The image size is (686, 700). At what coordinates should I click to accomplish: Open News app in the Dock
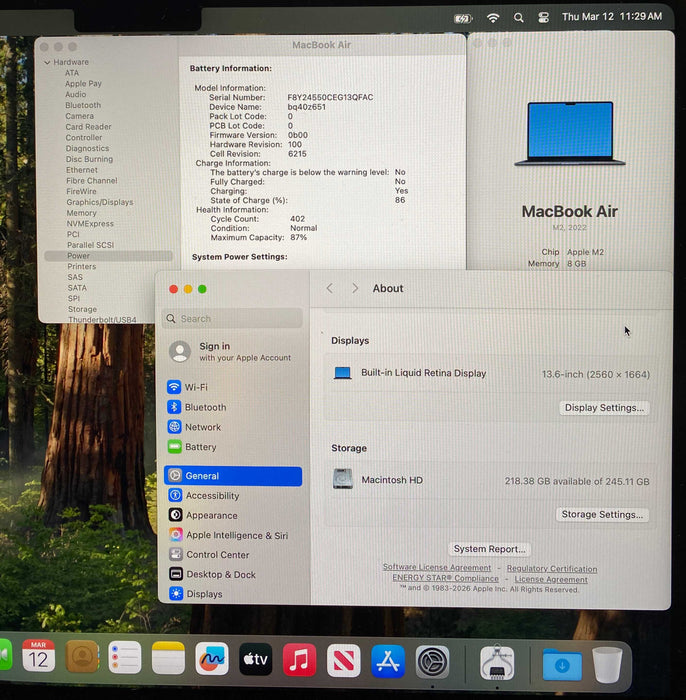click(344, 661)
